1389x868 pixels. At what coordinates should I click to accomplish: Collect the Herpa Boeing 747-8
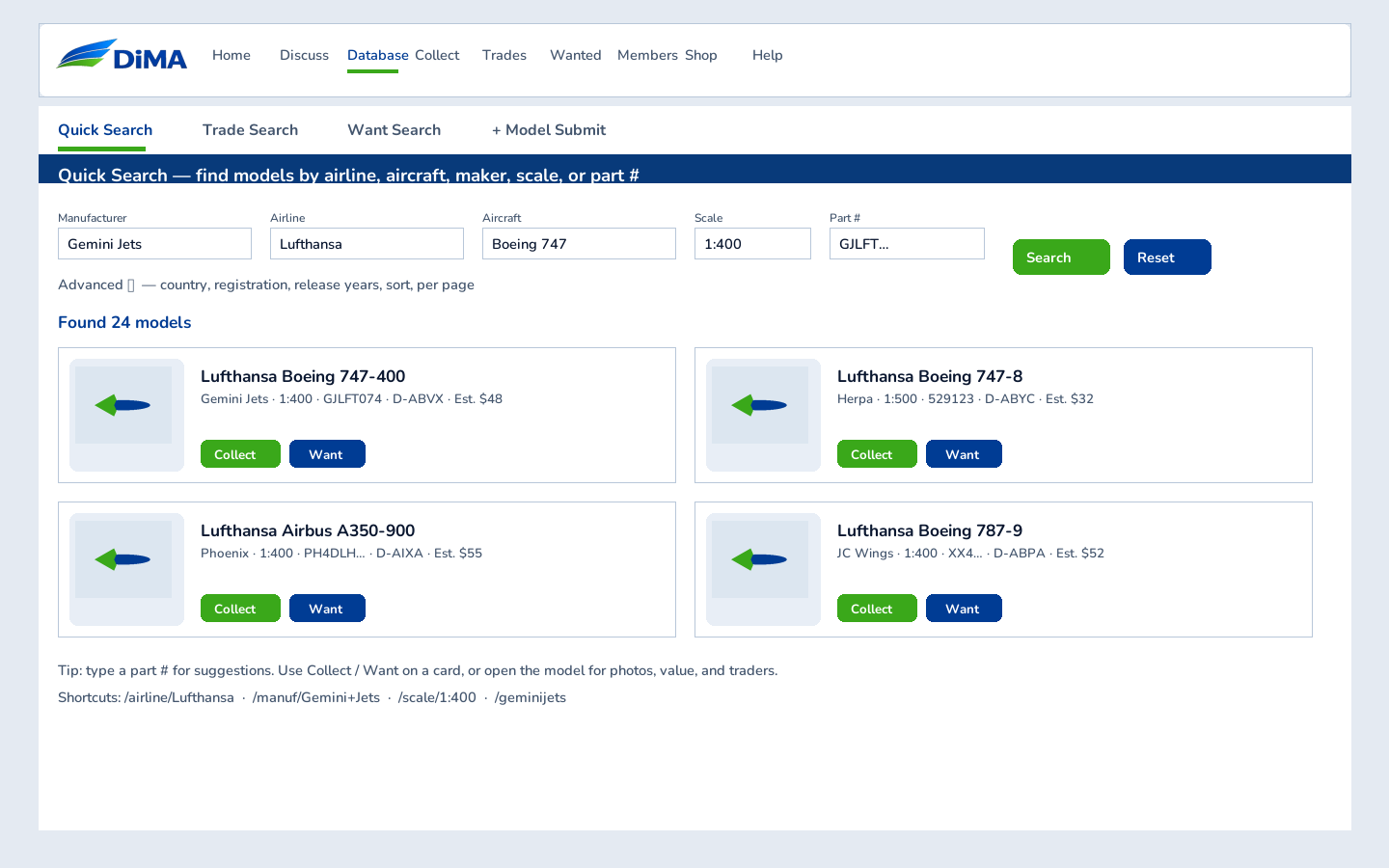(x=877, y=454)
